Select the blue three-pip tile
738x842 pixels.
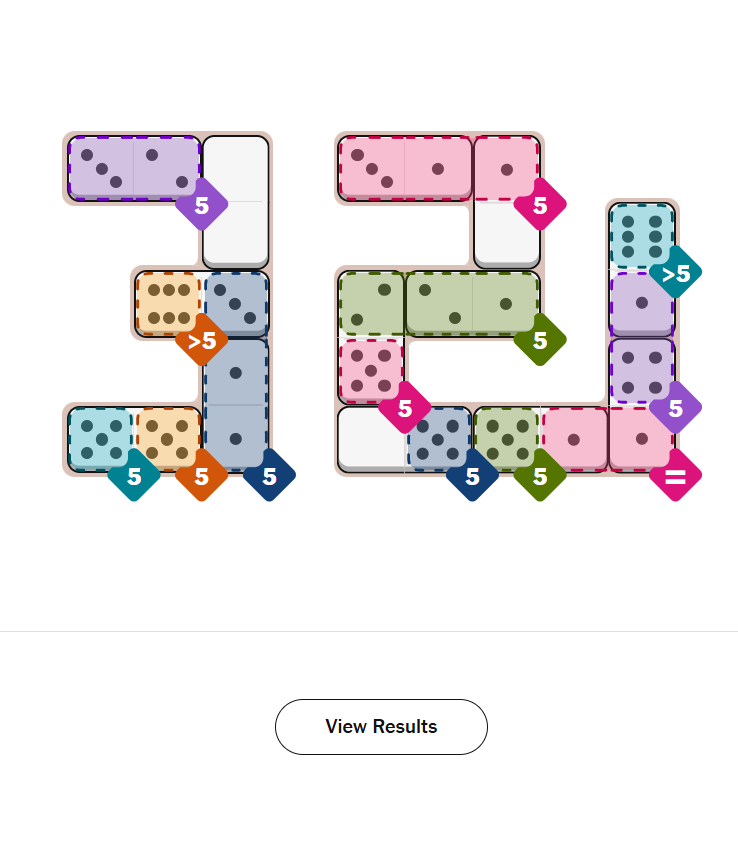tap(236, 304)
